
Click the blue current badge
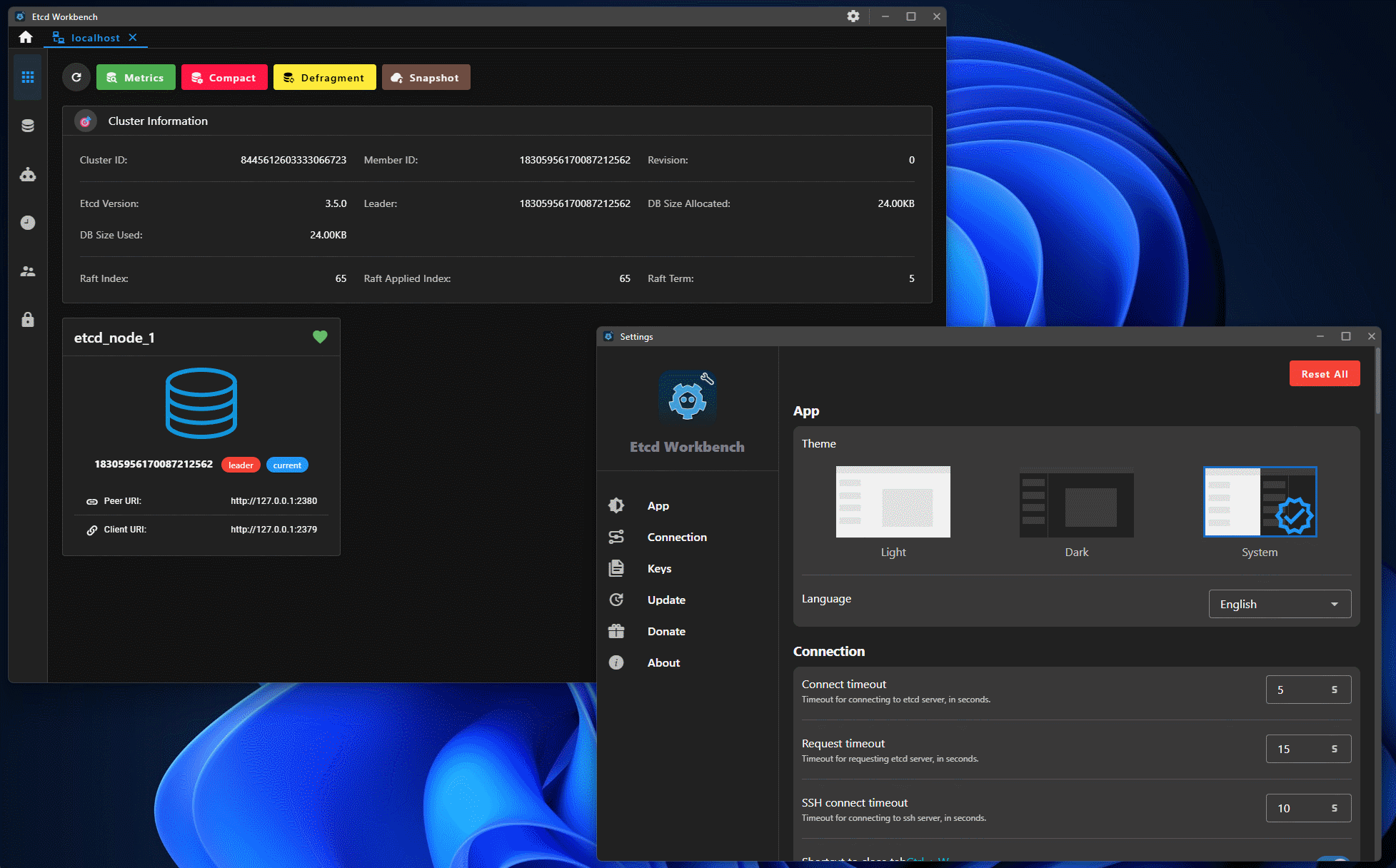287,465
